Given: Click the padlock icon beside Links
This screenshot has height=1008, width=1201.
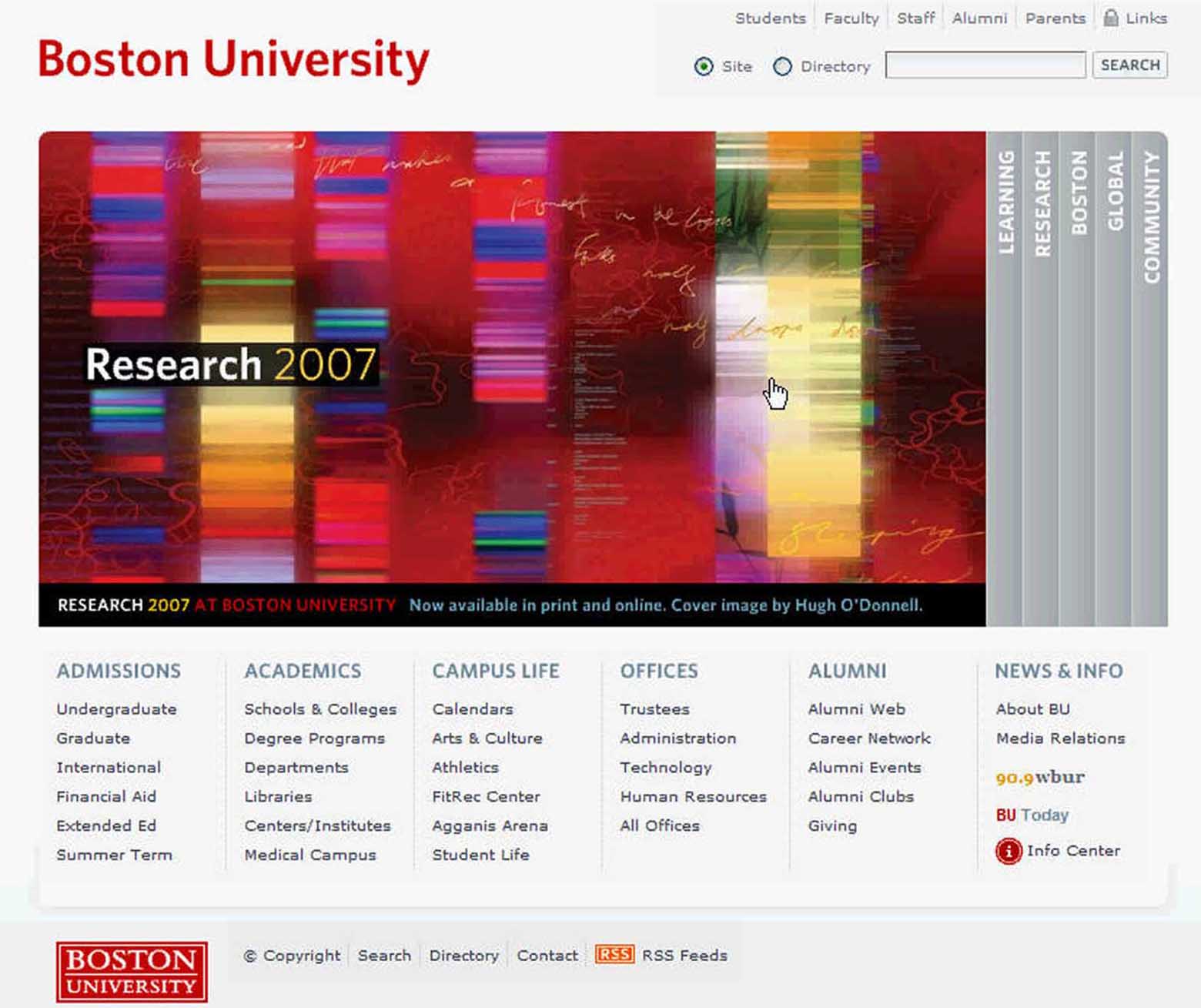Looking at the screenshot, I should (x=1111, y=18).
